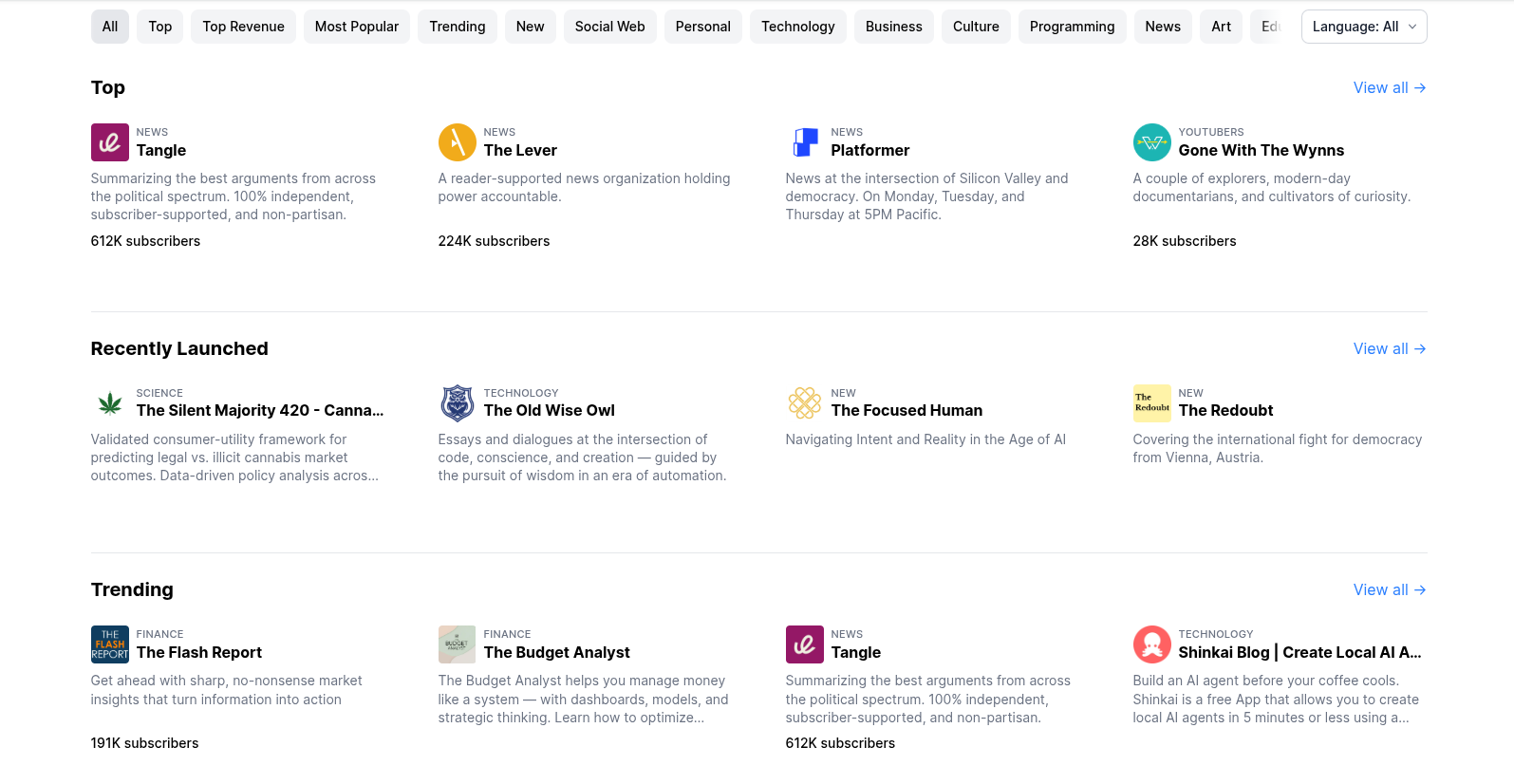Click the Platformer blue logo icon
The height and width of the screenshot is (784, 1514).
[x=805, y=142]
